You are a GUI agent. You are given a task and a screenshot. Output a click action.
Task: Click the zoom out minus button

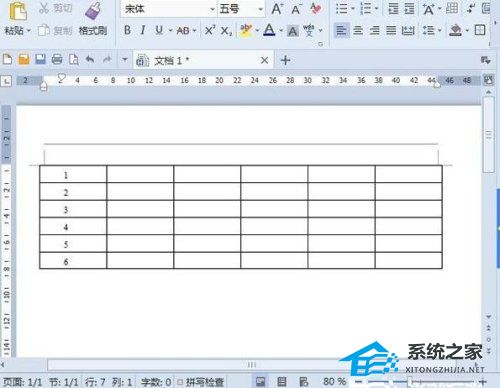click(358, 382)
